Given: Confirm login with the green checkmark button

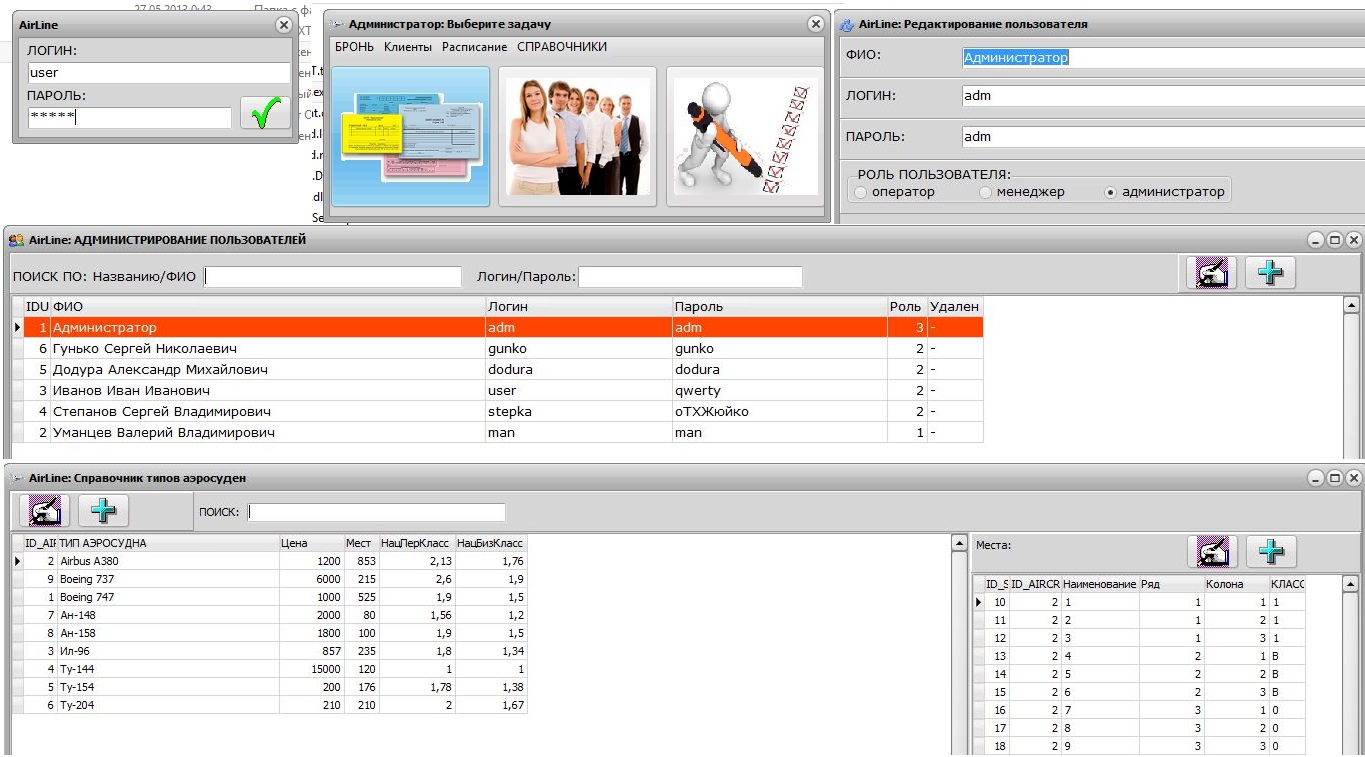Looking at the screenshot, I should 265,114.
